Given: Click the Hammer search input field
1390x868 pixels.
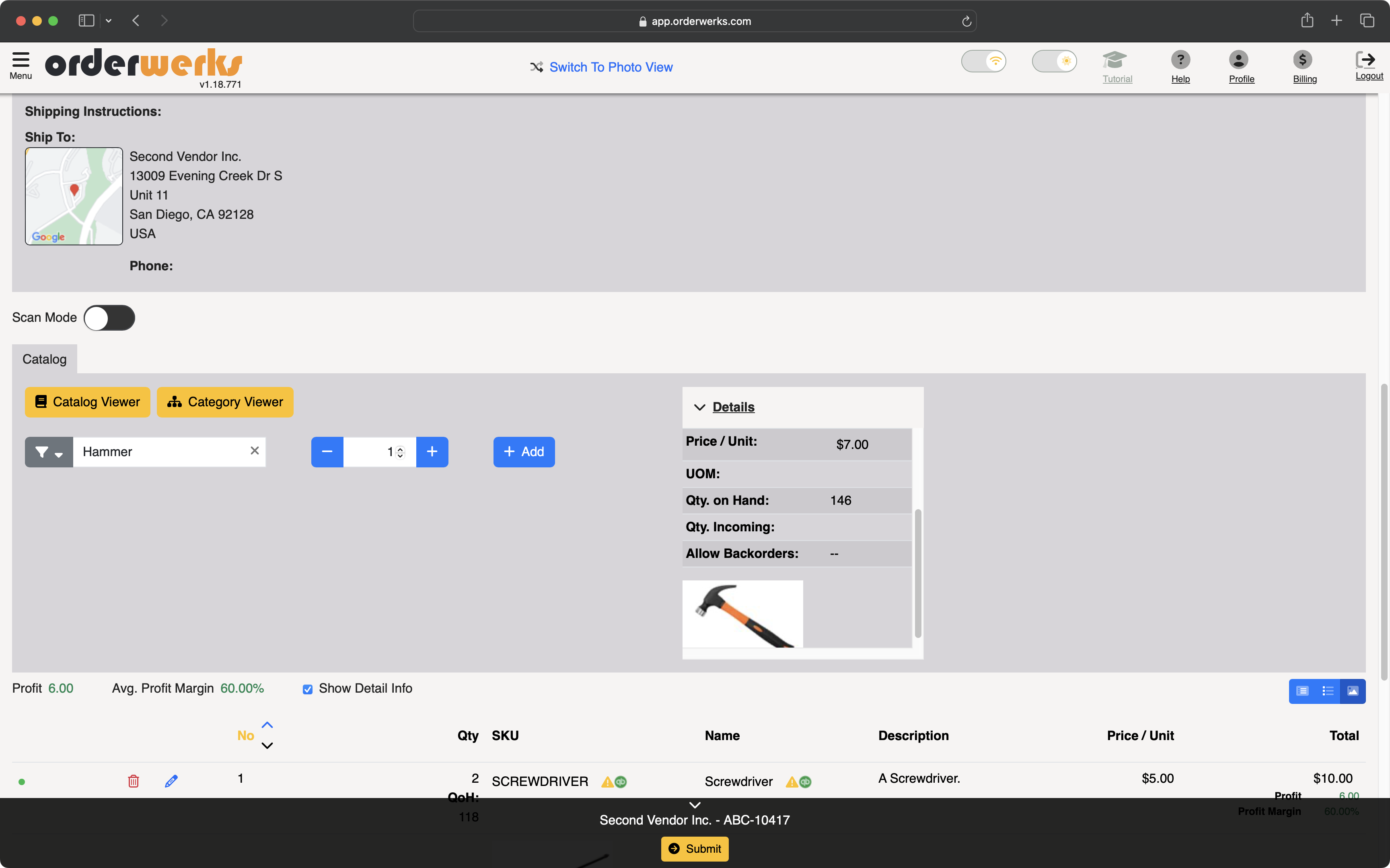Looking at the screenshot, I should point(169,452).
